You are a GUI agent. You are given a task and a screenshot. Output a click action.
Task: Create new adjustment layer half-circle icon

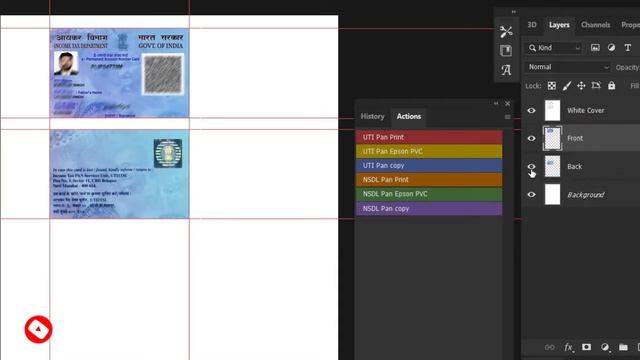click(605, 347)
